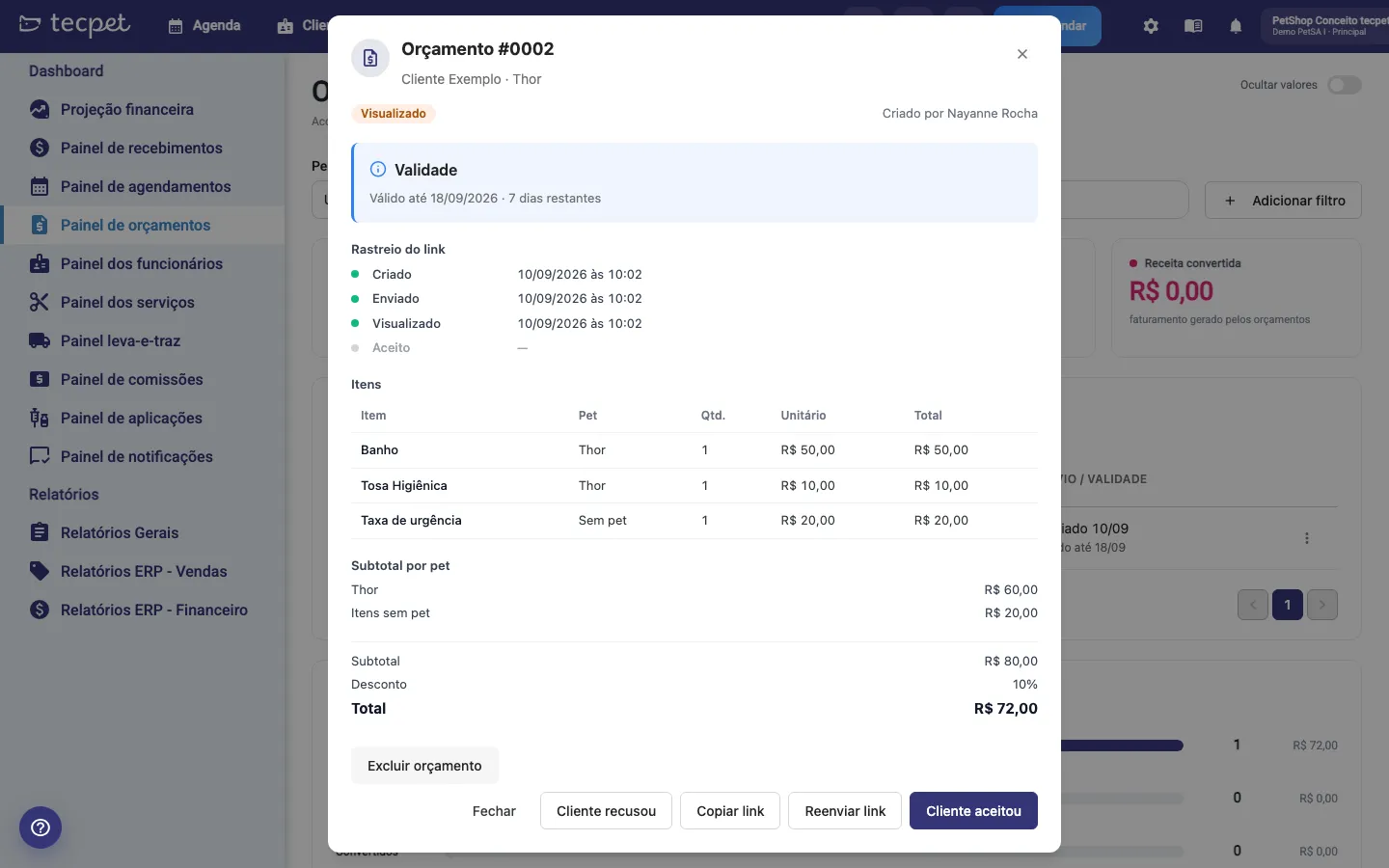
Task: Click the Visualizado status badge
Action: click(394, 114)
